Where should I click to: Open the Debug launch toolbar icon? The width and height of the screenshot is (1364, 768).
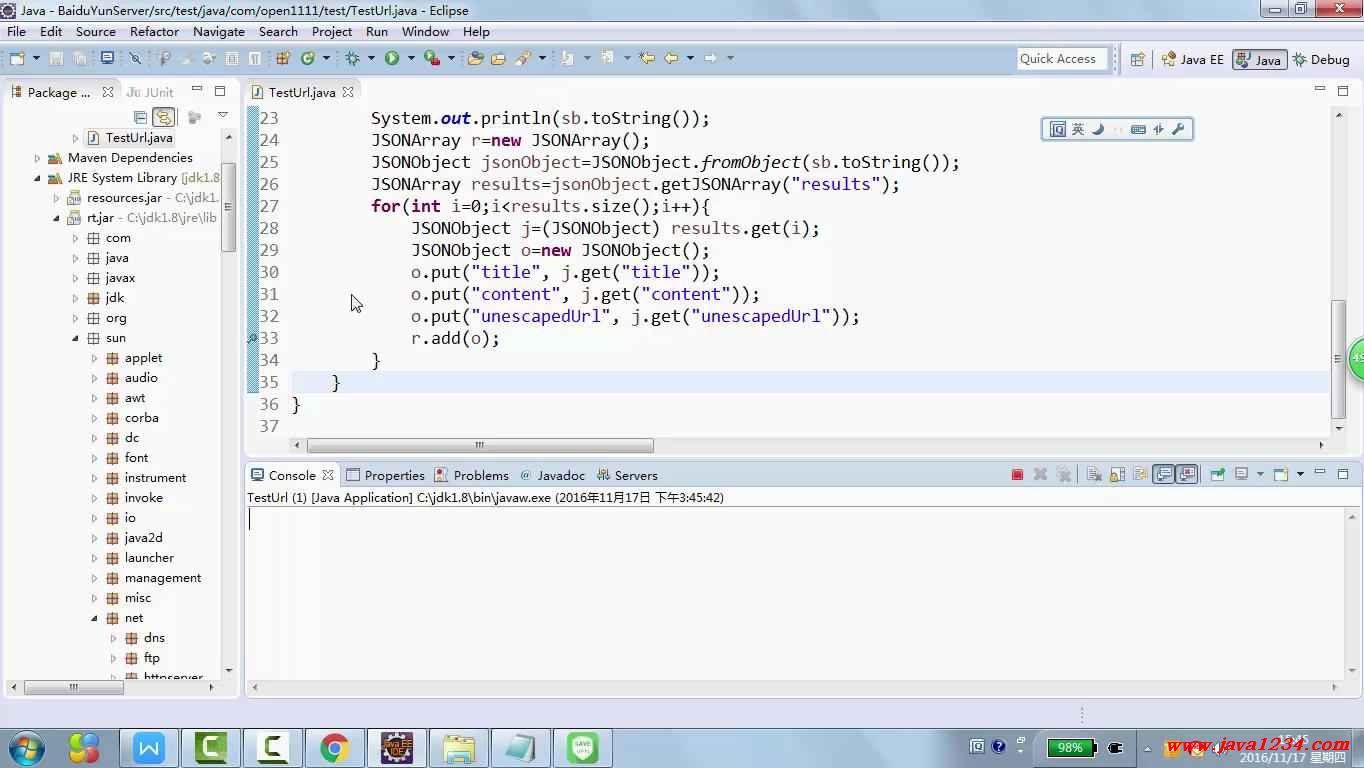pyautogui.click(x=352, y=58)
